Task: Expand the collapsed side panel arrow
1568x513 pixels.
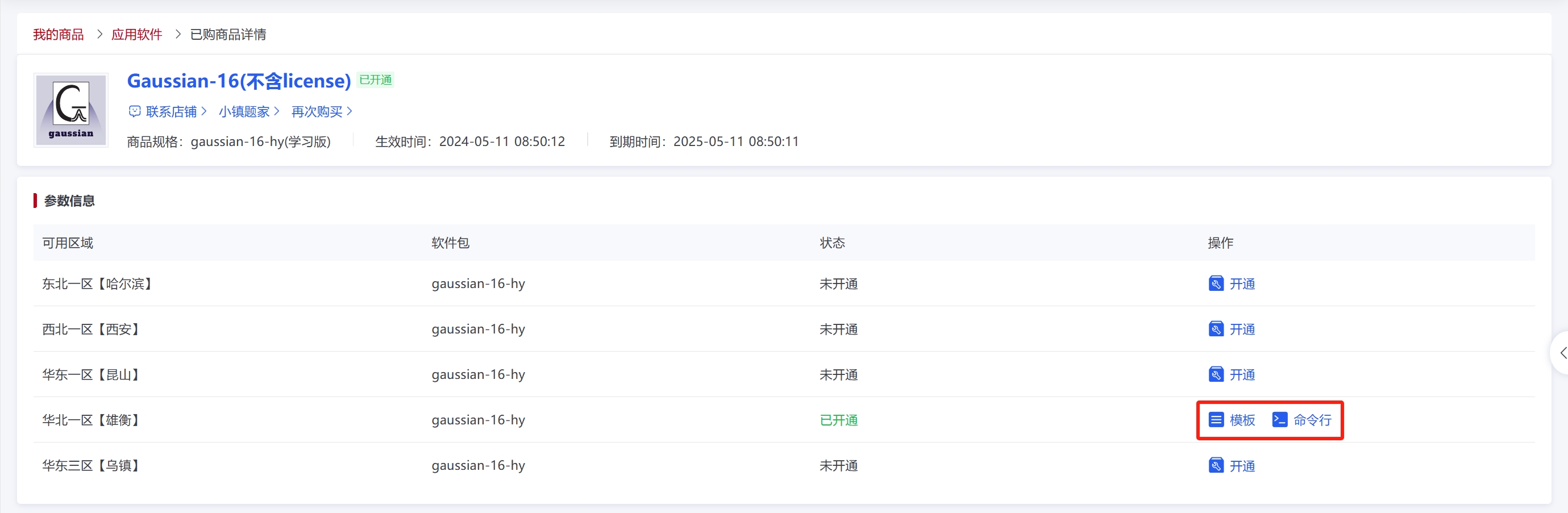Action: tap(1562, 353)
